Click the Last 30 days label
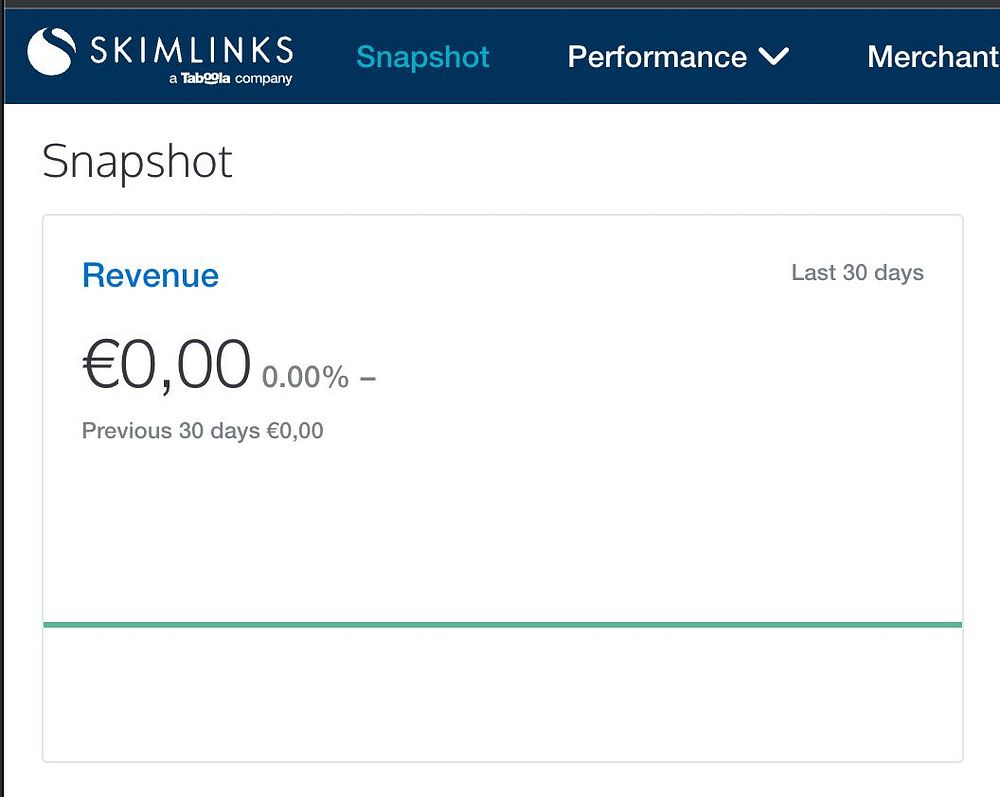 [x=857, y=272]
